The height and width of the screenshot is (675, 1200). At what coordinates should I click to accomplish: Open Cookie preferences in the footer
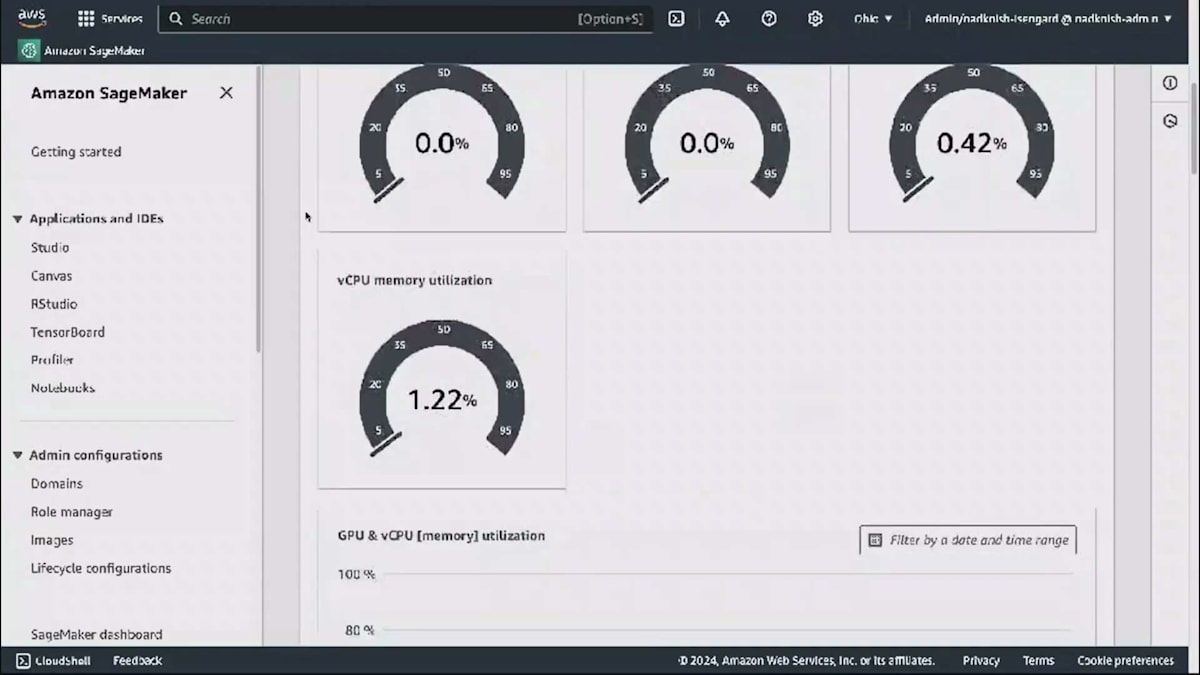pos(1125,661)
